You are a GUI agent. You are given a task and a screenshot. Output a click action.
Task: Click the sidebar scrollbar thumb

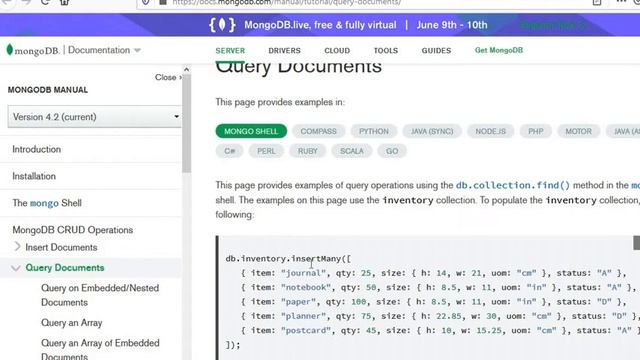(187, 122)
